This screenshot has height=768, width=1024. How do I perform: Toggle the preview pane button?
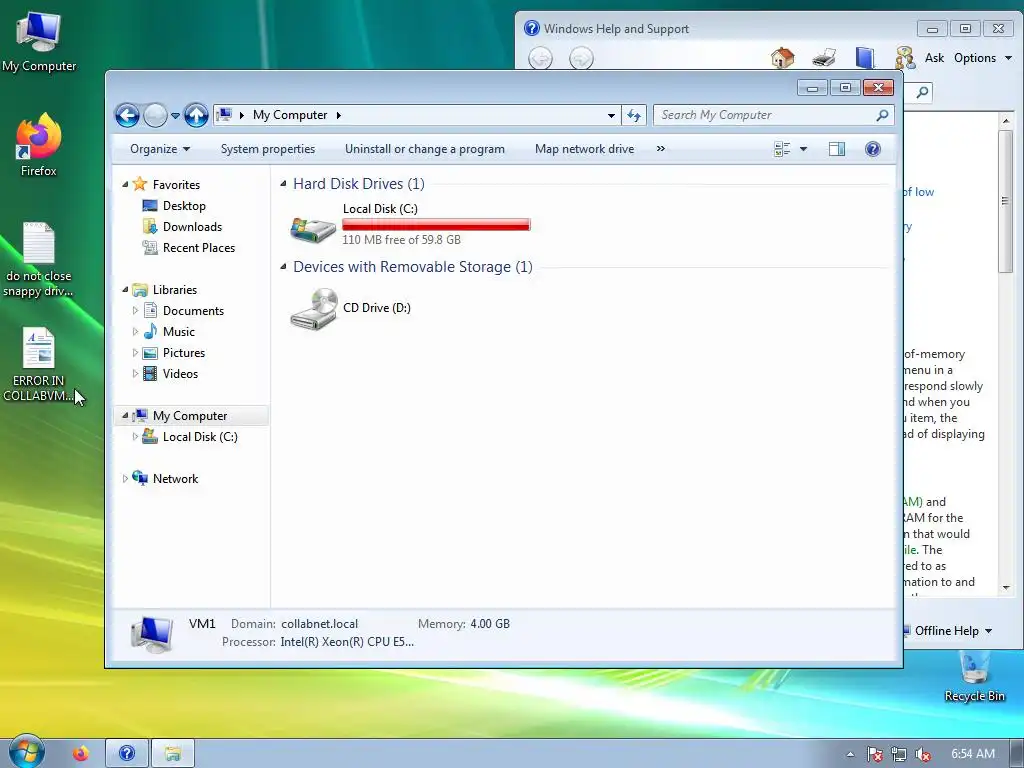click(837, 149)
